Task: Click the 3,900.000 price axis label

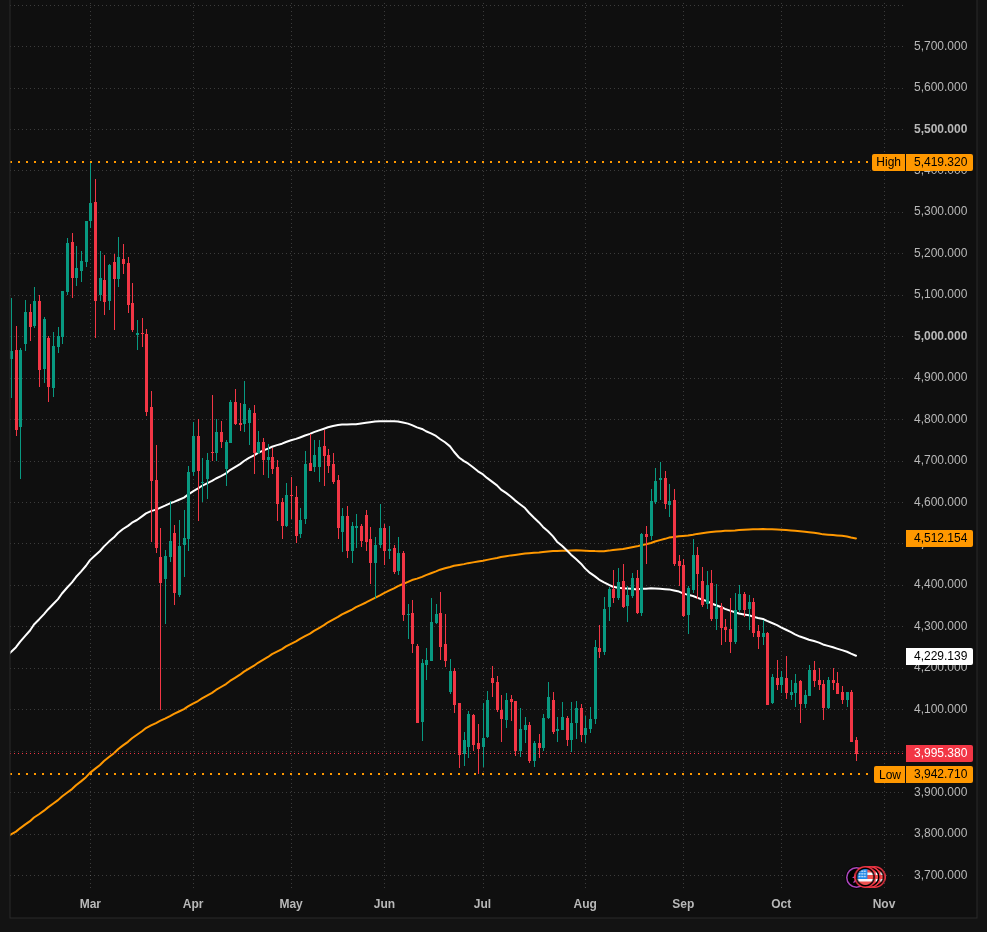Action: click(x=940, y=792)
